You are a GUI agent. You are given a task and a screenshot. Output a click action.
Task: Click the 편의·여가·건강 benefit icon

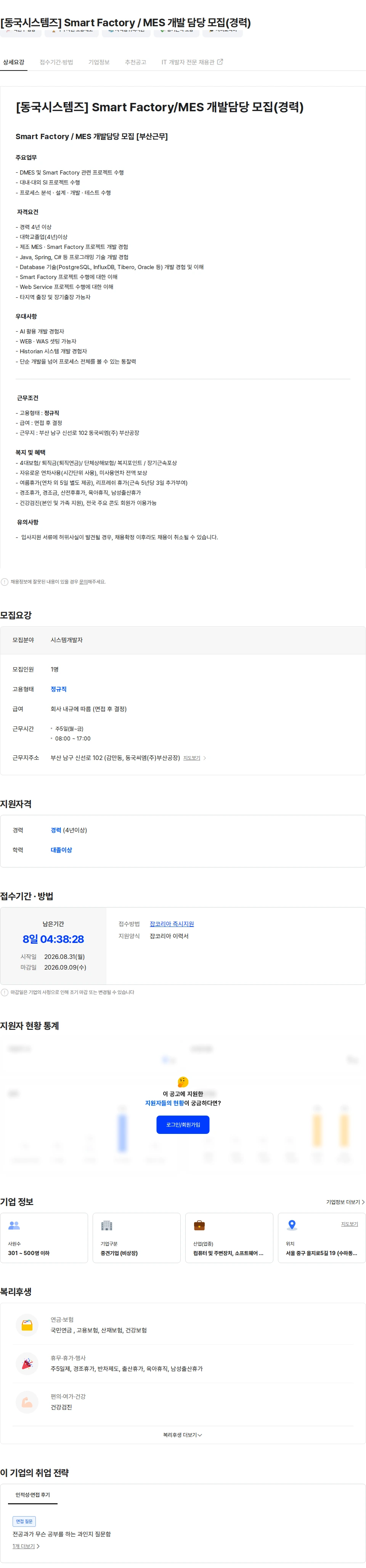tap(27, 1402)
